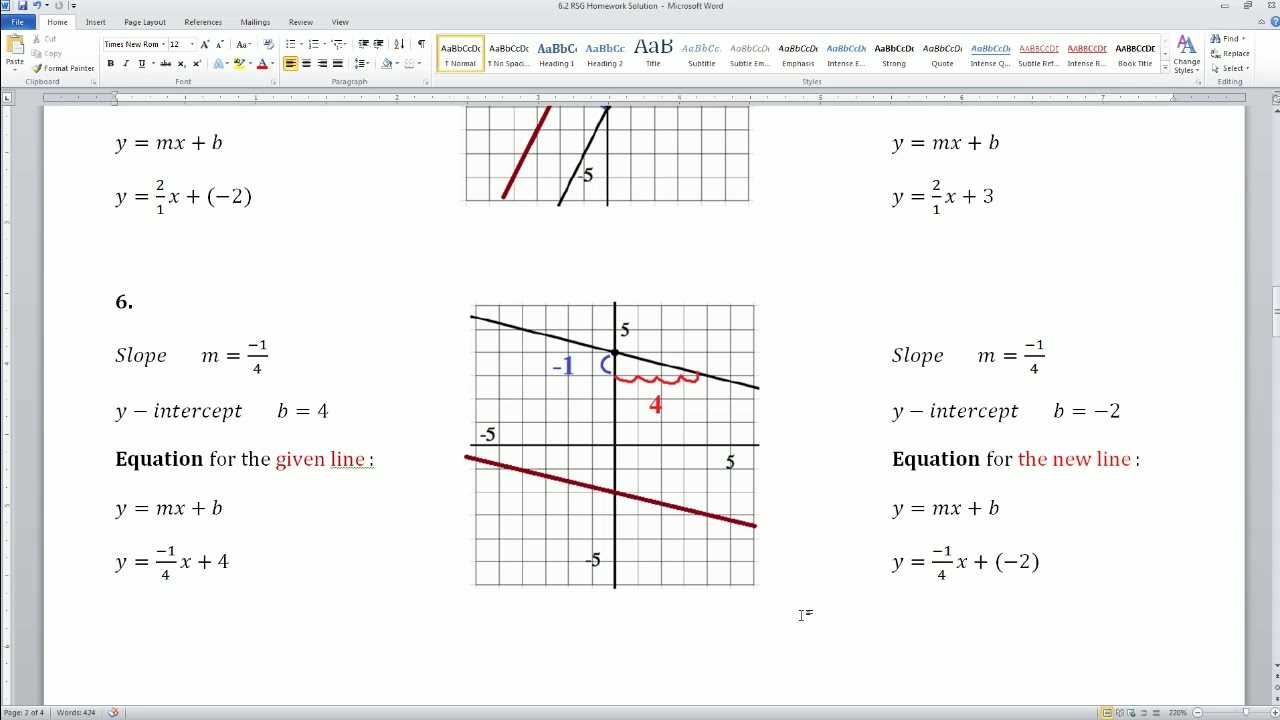Toggle Superscript formatting

click(196, 64)
